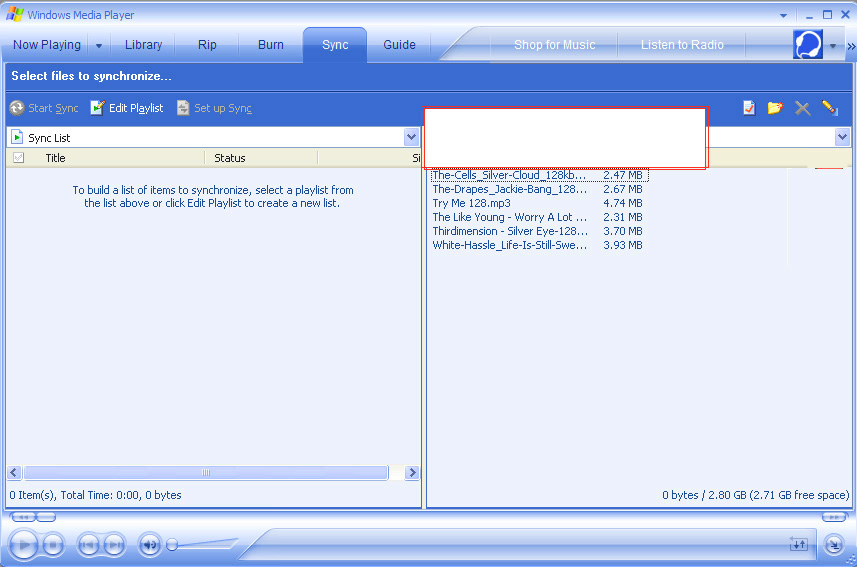This screenshot has width=857, height=567.
Task: Click the Next track button
Action: (114, 545)
